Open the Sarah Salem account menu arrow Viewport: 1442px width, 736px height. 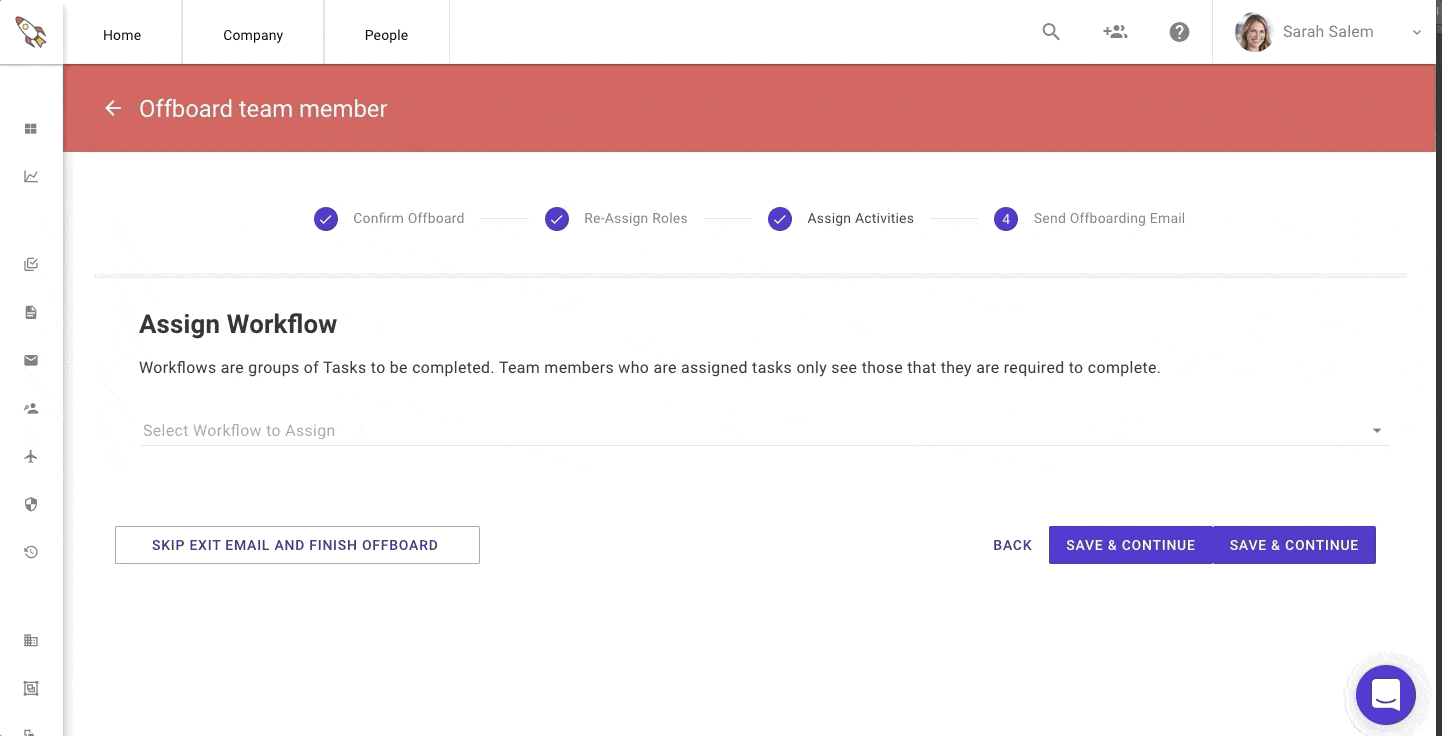pos(1416,33)
